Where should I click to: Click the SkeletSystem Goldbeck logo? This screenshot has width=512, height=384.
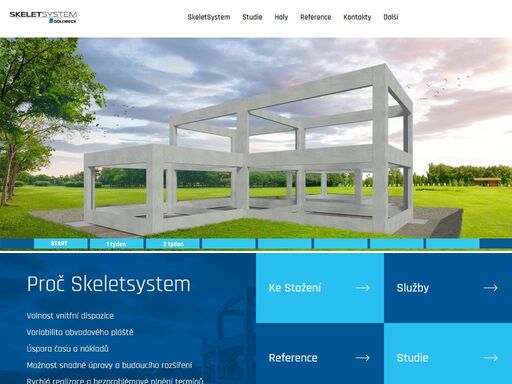43,17
